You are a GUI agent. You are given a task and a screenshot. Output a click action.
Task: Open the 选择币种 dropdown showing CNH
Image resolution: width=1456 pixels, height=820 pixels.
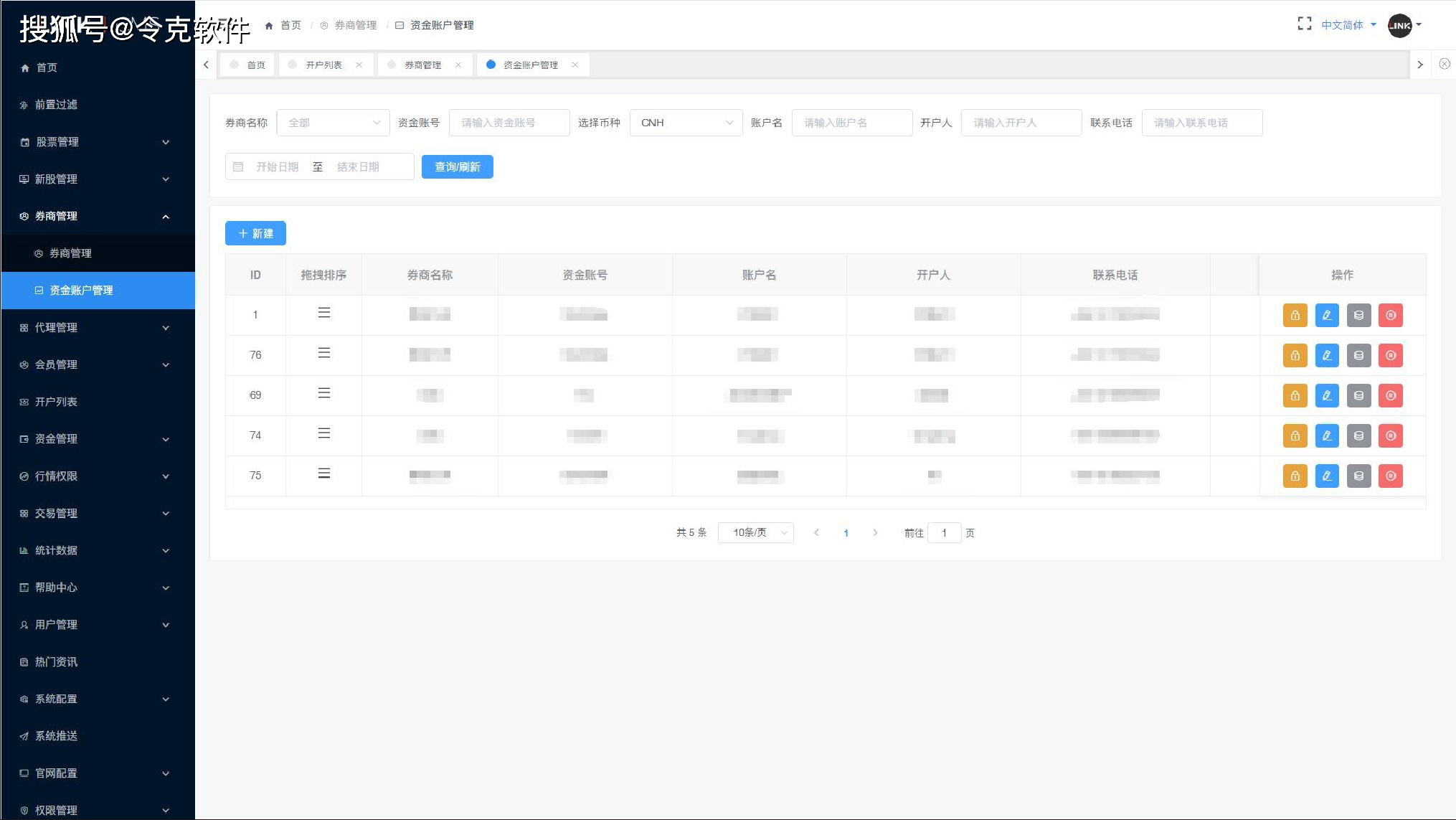[x=686, y=123]
